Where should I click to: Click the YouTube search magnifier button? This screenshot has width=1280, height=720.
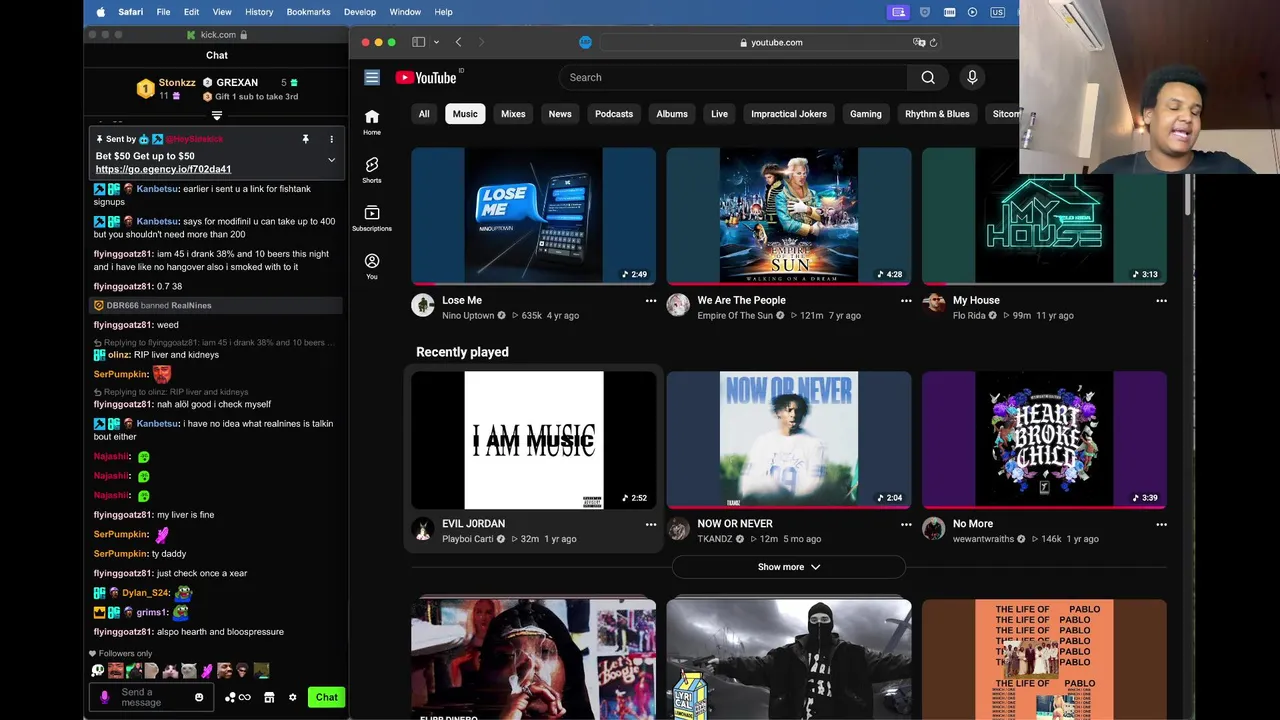click(x=928, y=77)
